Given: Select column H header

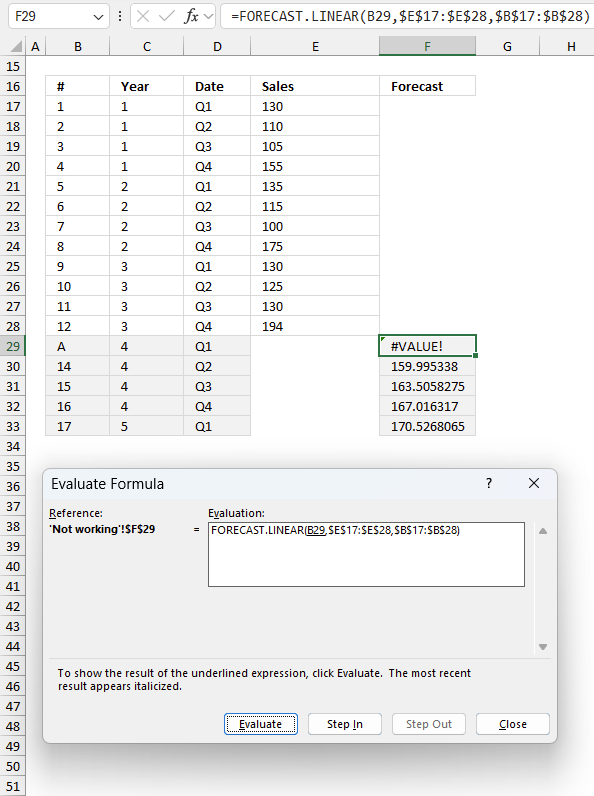Looking at the screenshot, I should pos(571,47).
